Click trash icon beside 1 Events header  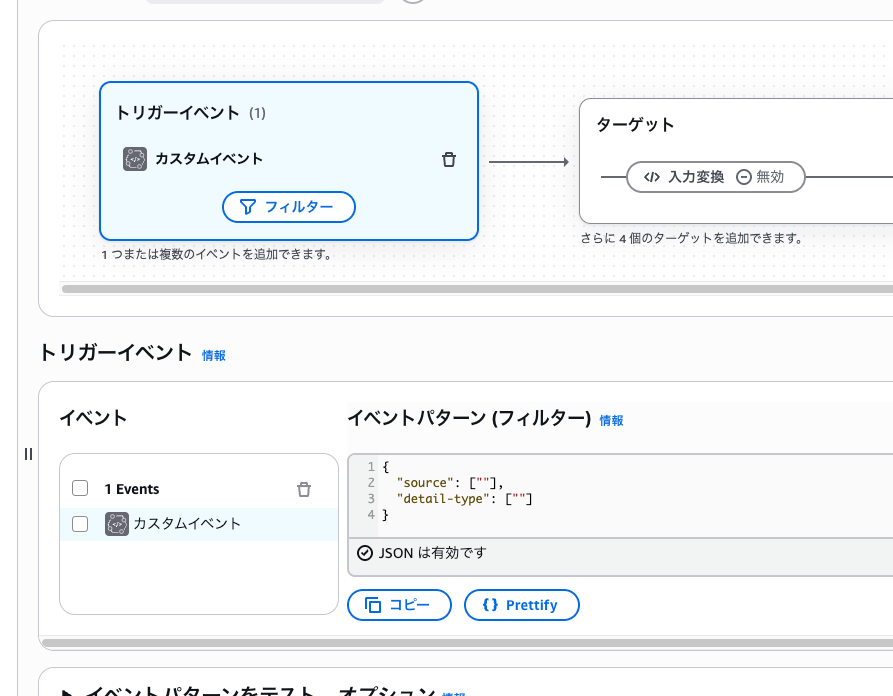(304, 489)
